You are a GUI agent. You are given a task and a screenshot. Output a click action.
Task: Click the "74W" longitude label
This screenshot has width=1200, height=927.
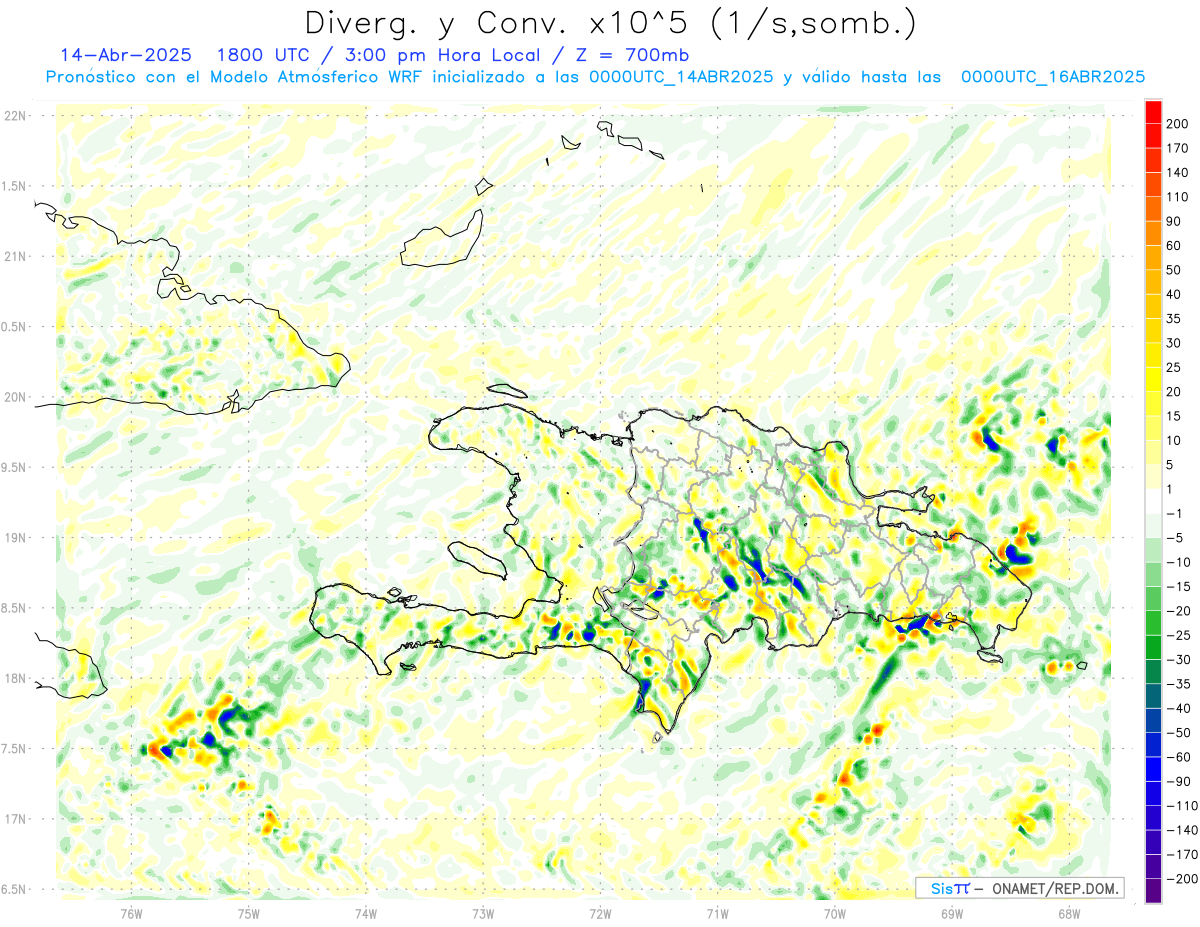click(366, 913)
